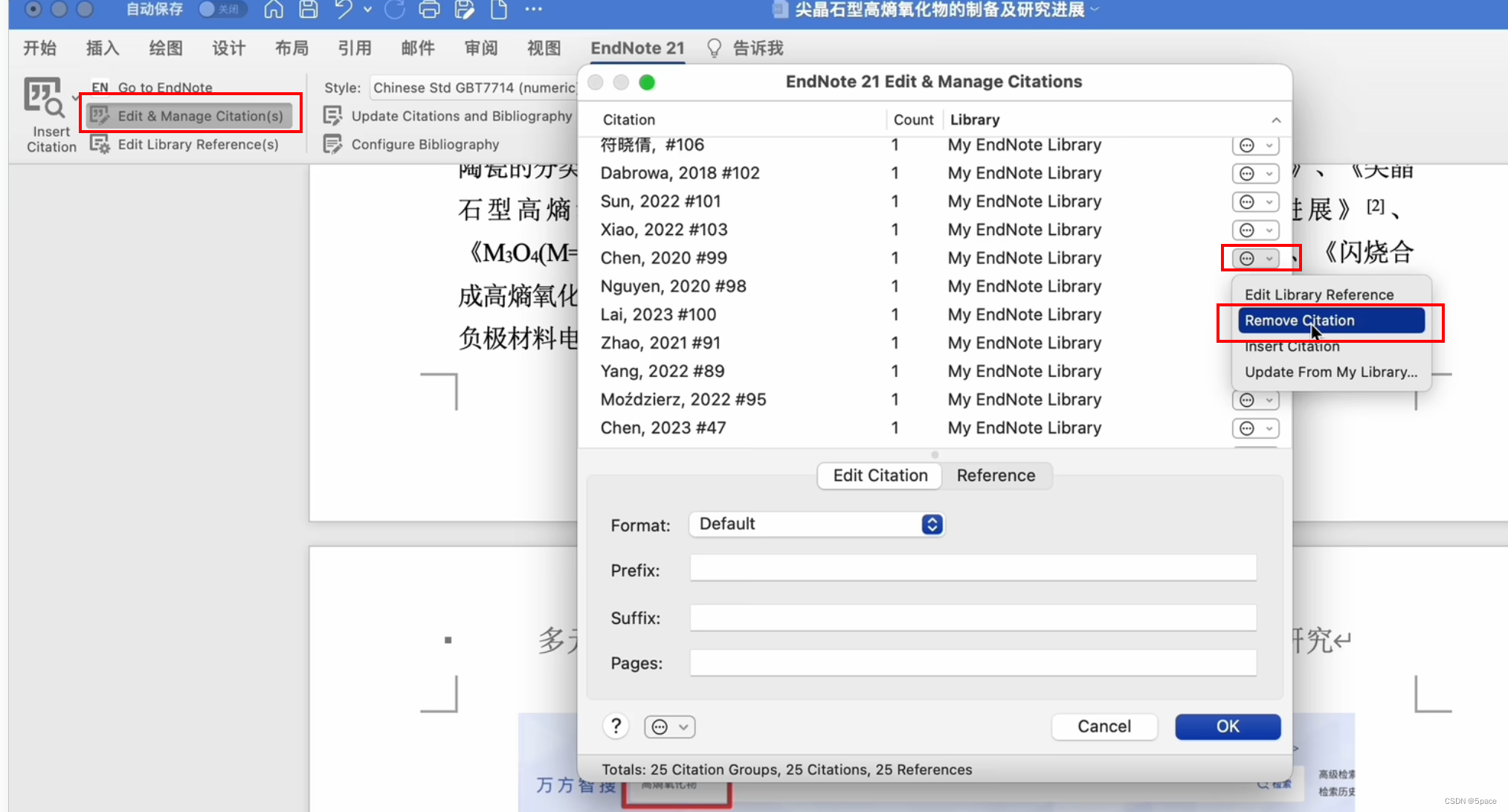Expand the Library column sort arrow

pos(1276,120)
